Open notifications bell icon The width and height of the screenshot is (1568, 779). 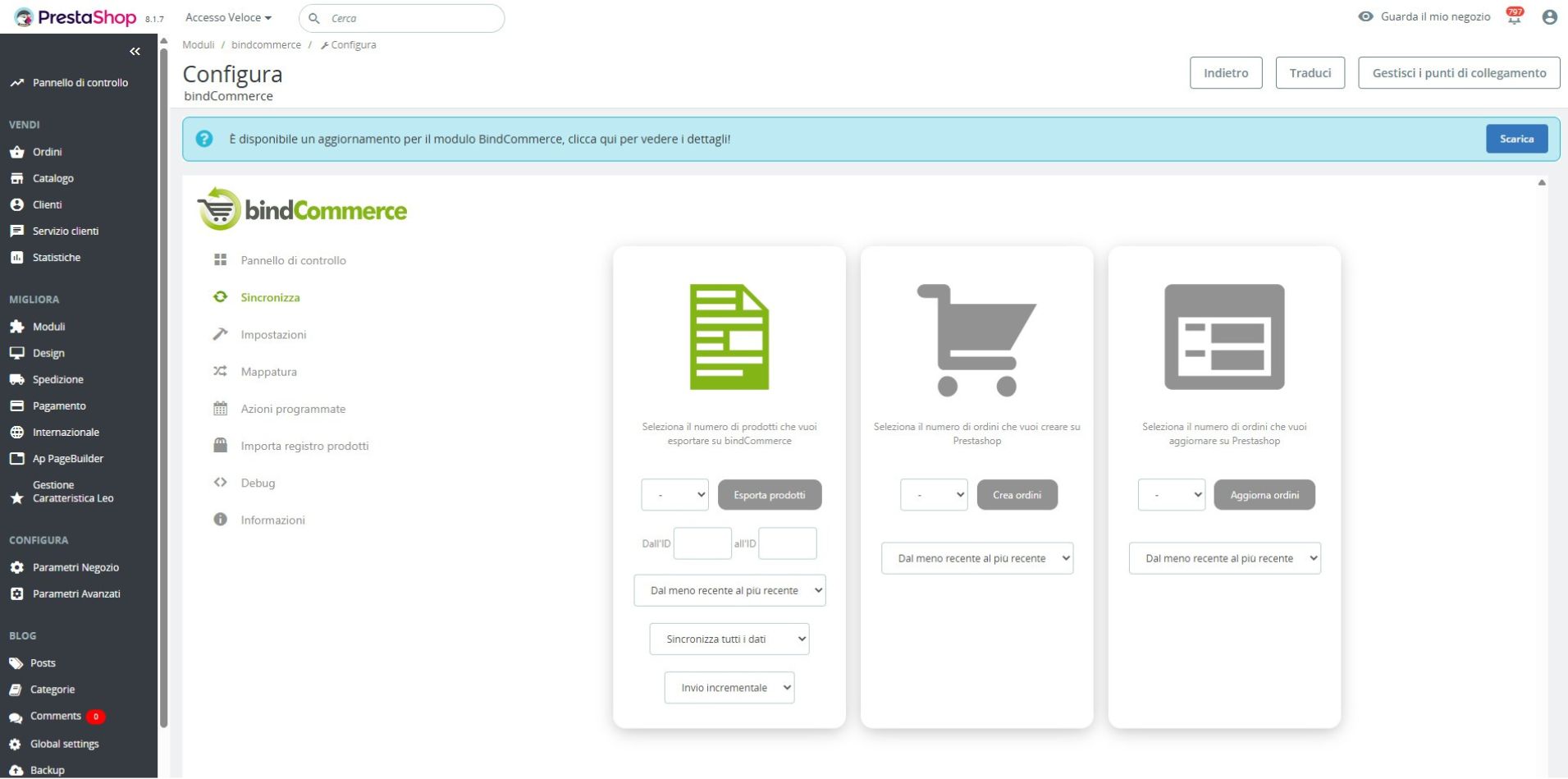[1514, 17]
